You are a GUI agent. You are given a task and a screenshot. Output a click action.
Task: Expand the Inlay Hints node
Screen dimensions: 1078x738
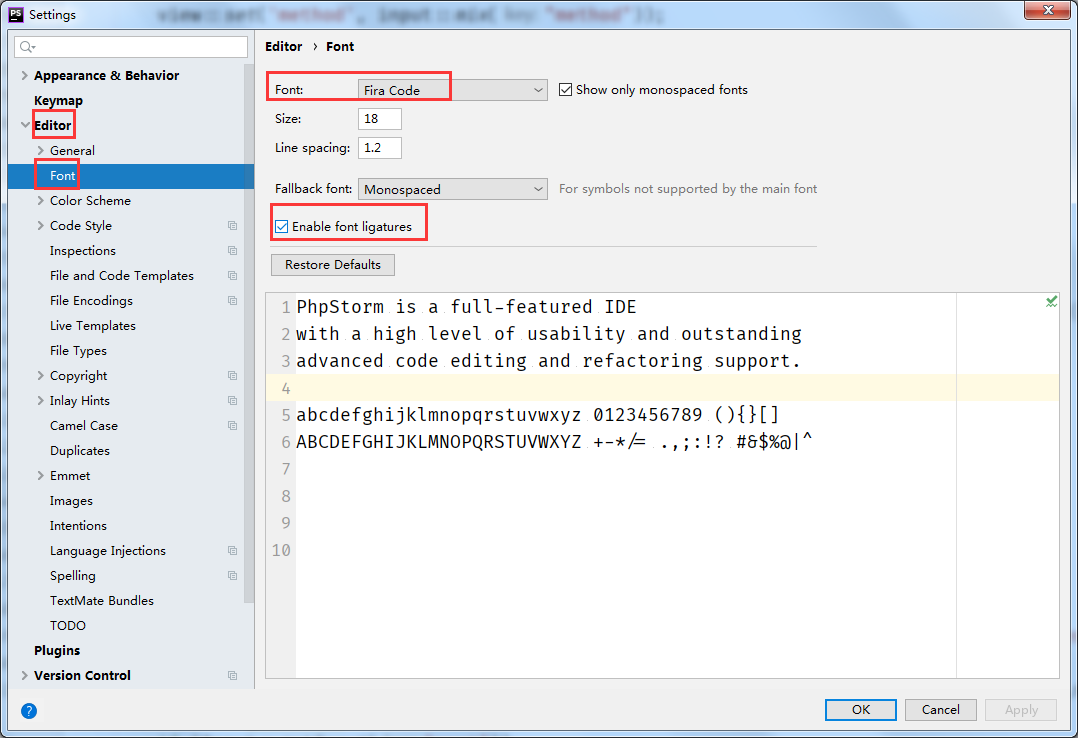coord(41,400)
